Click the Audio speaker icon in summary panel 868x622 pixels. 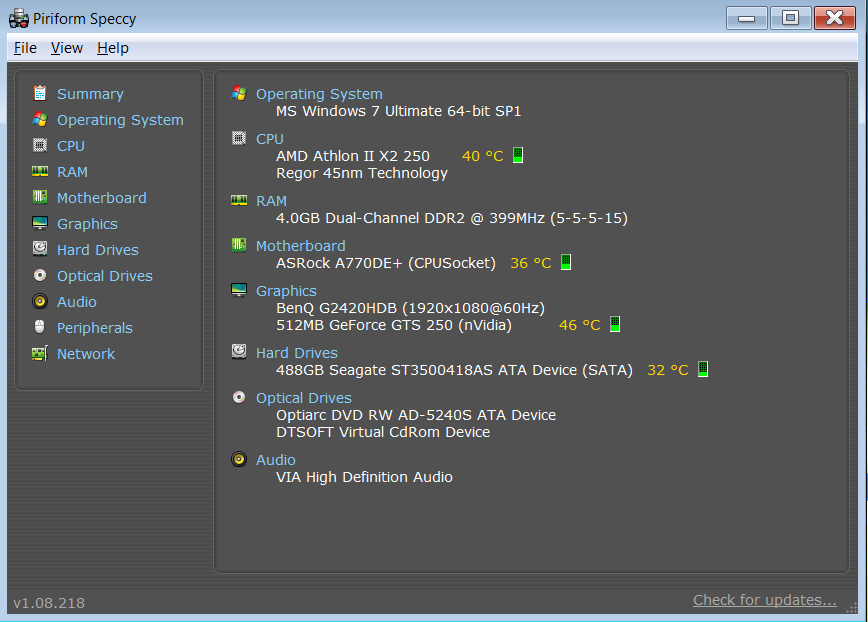[x=239, y=459]
